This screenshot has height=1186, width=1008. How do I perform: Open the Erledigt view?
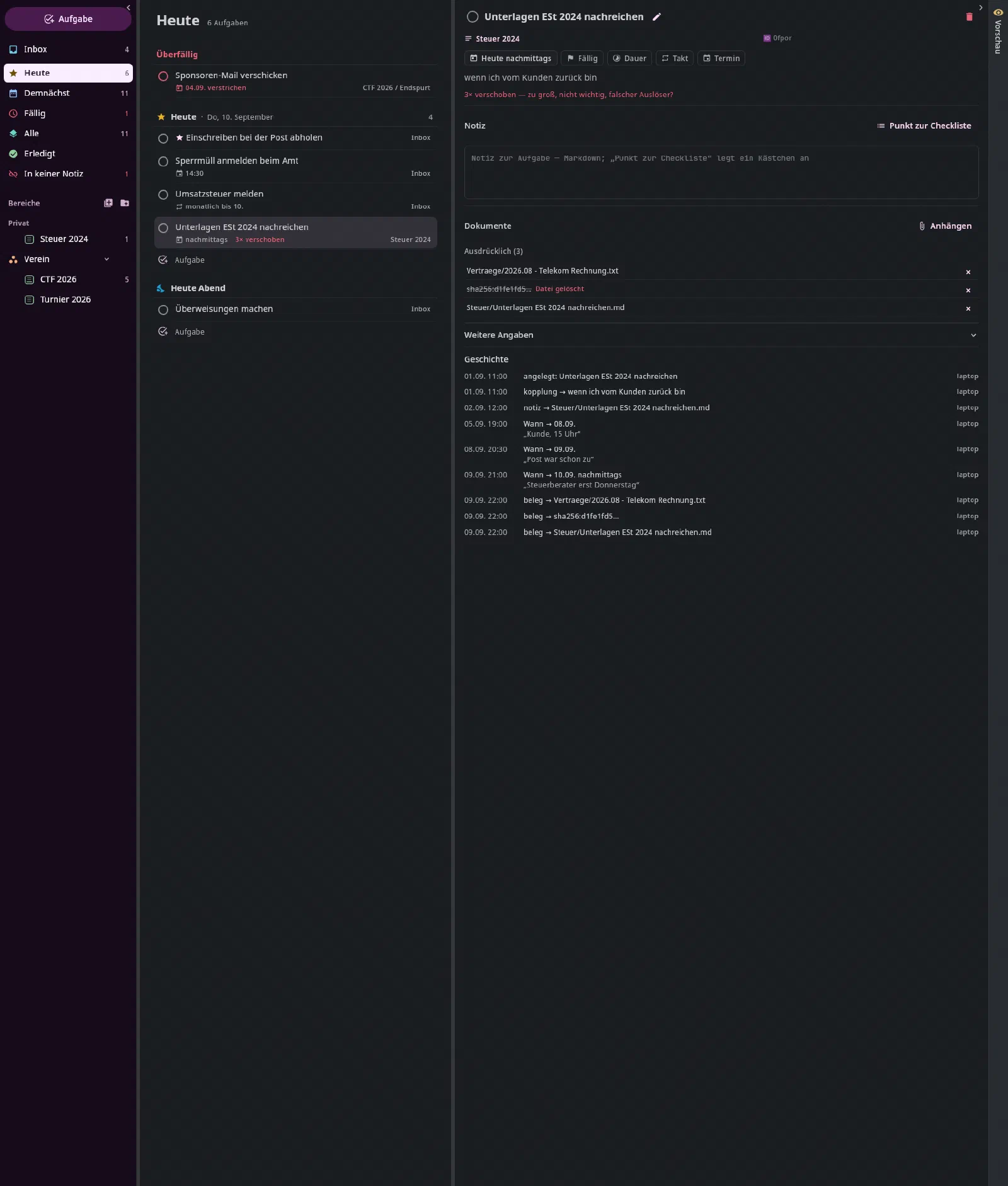68,154
